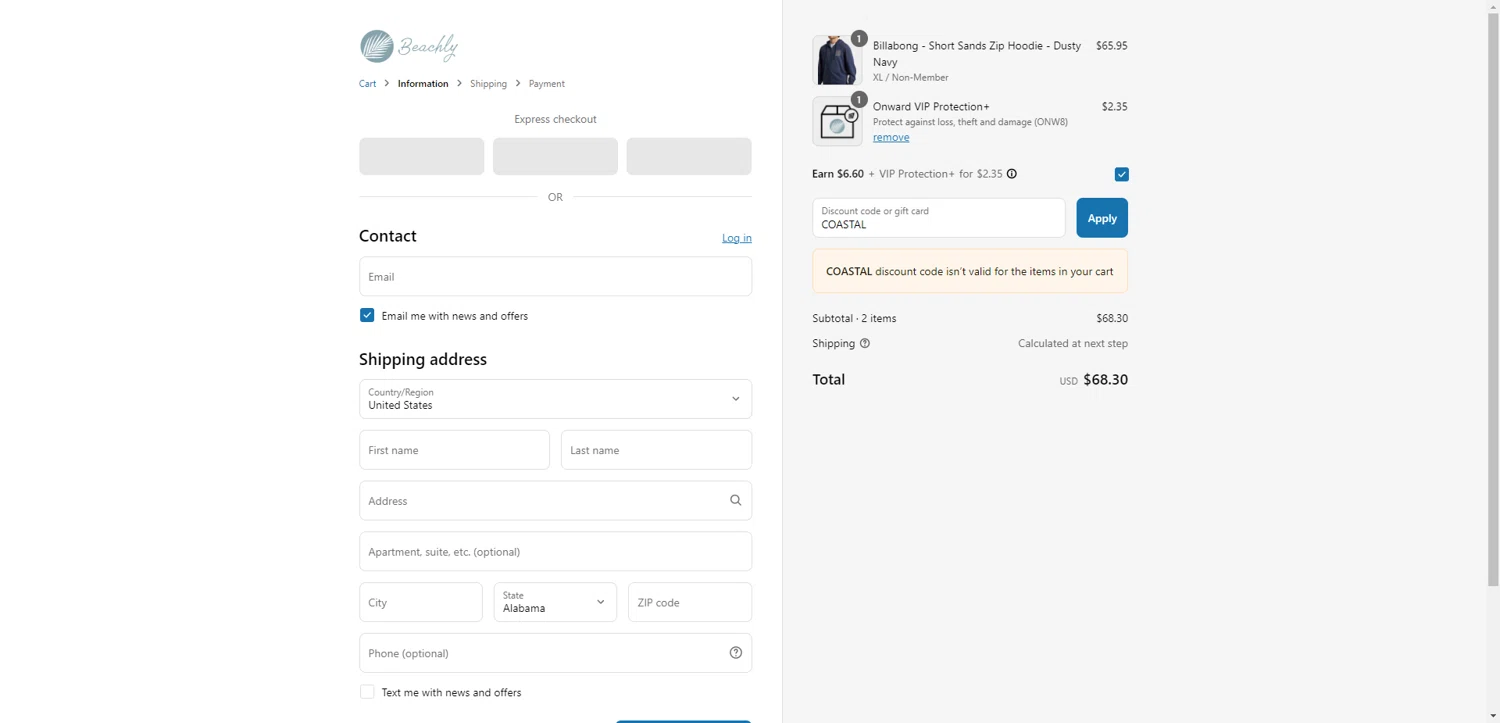
Task: Click the last express checkout button
Action: point(689,156)
